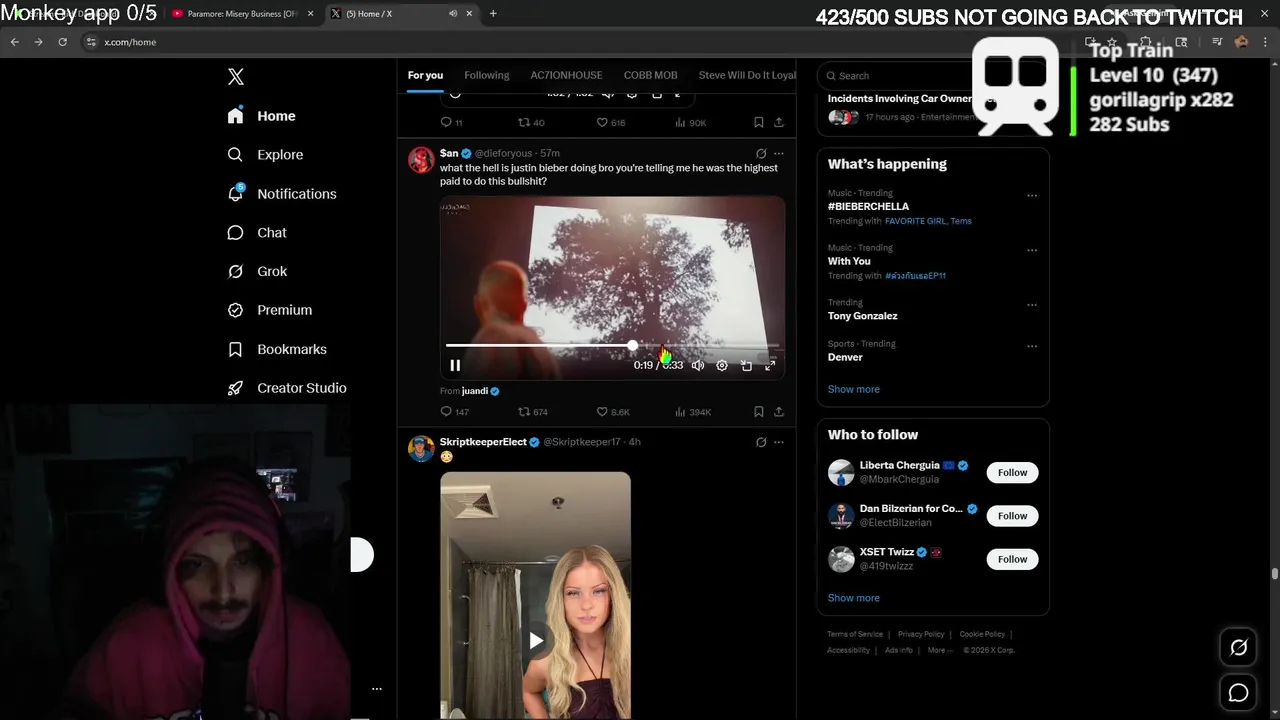The image size is (1280, 720).
Task: Open more options for Denver trend
Action: [x=1032, y=346]
